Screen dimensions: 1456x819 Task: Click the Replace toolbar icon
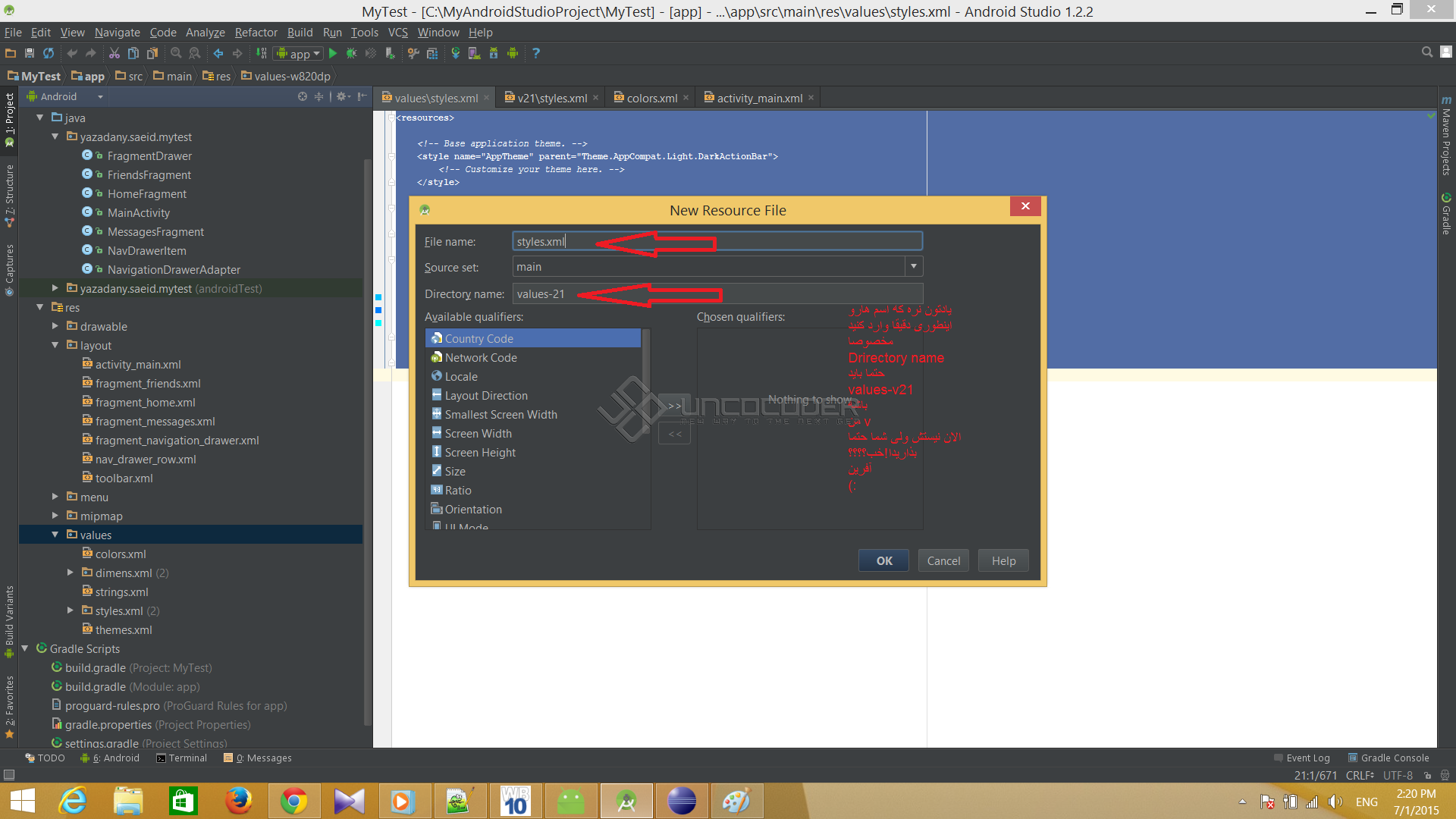tap(195, 53)
